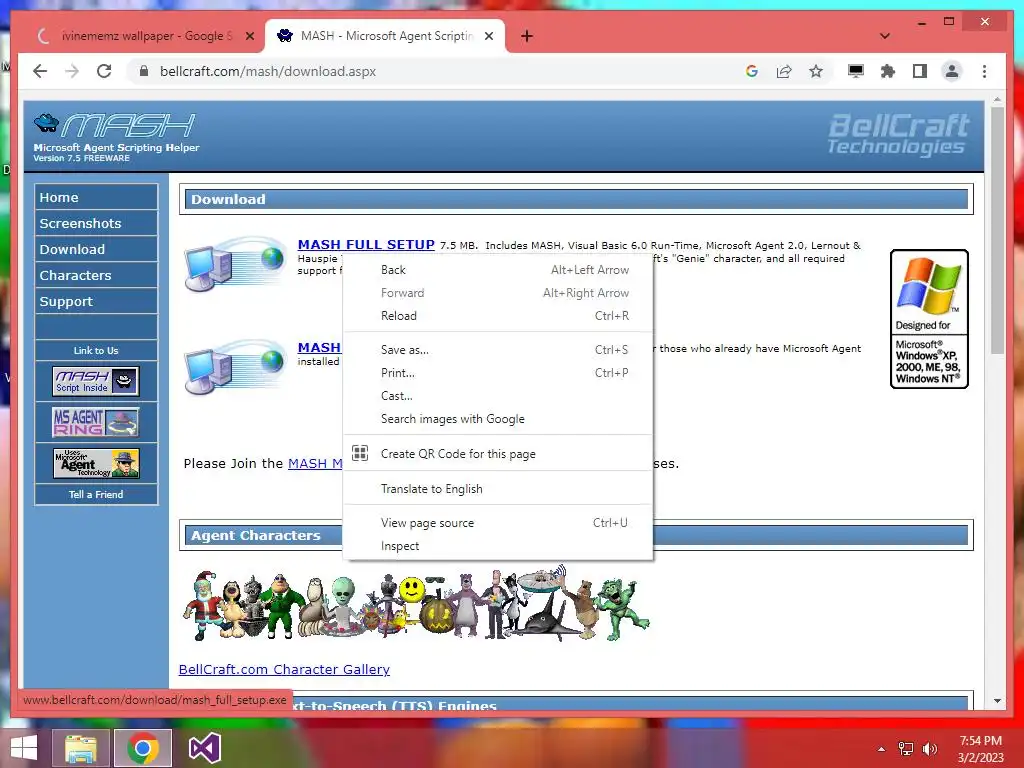
Task: Toggle the Chrome side panel icon
Action: click(920, 71)
